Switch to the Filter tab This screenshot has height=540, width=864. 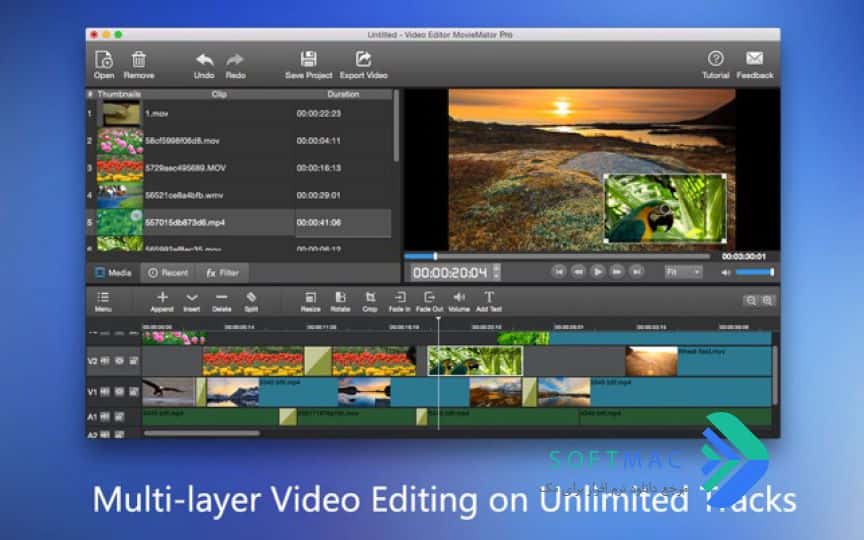[223, 273]
